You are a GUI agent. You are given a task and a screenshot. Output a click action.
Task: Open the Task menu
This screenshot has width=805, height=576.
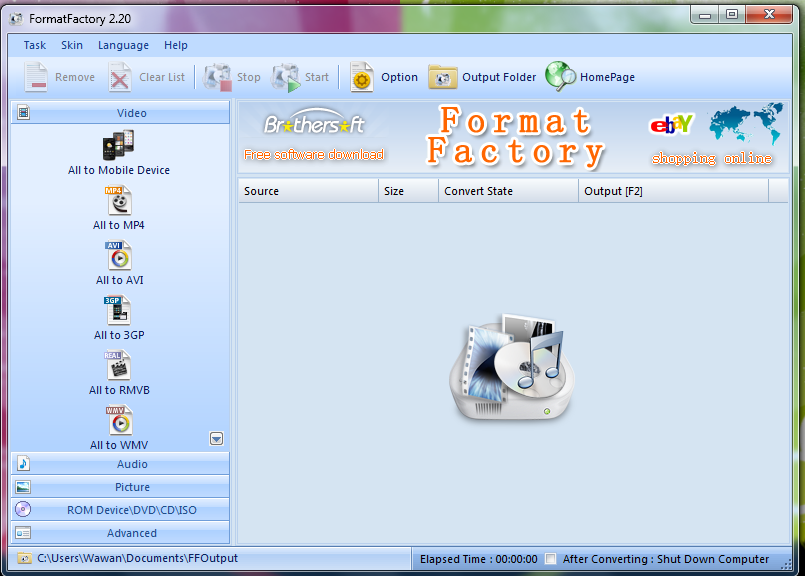35,45
